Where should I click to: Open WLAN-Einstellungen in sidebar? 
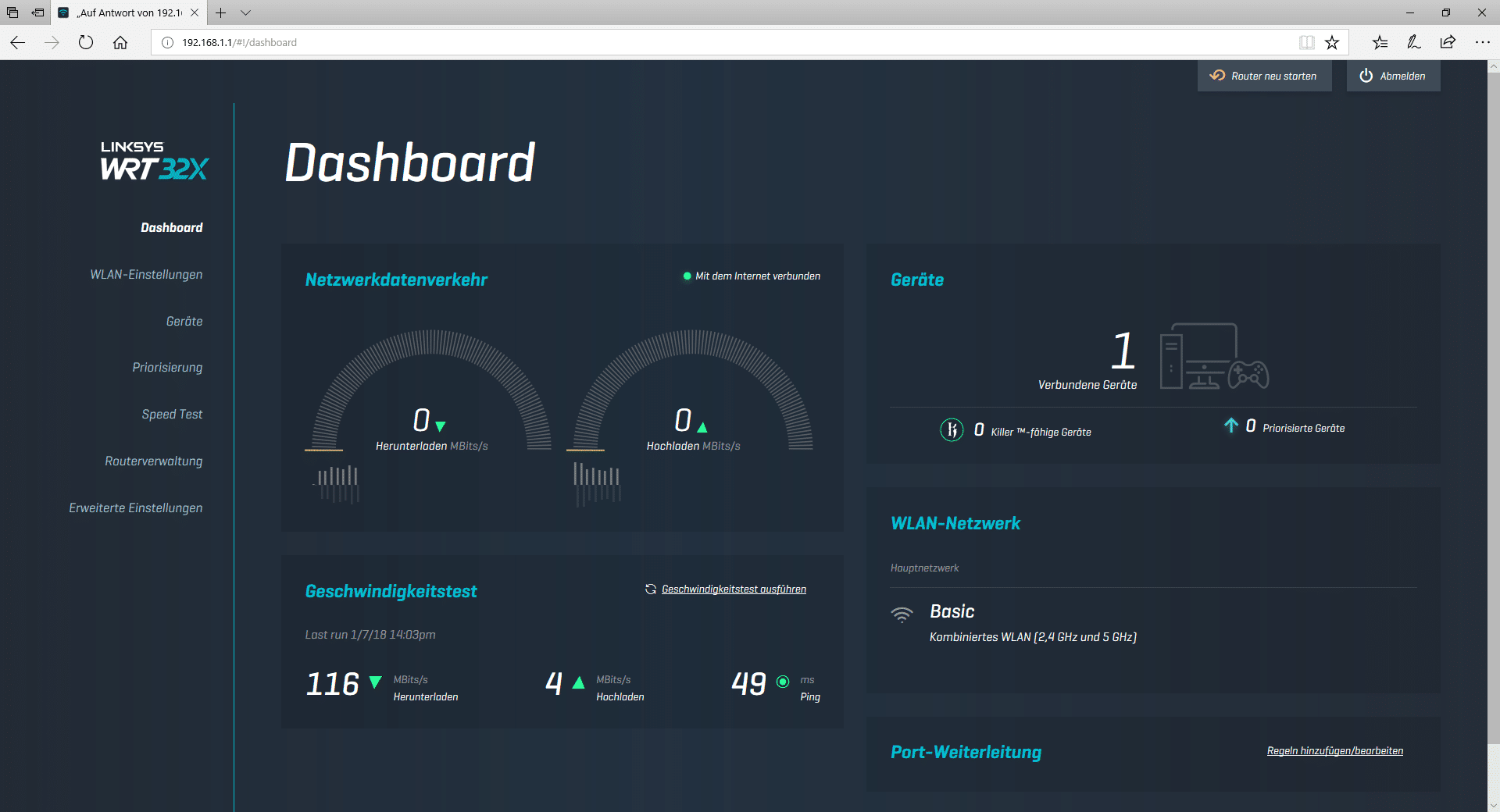146,275
